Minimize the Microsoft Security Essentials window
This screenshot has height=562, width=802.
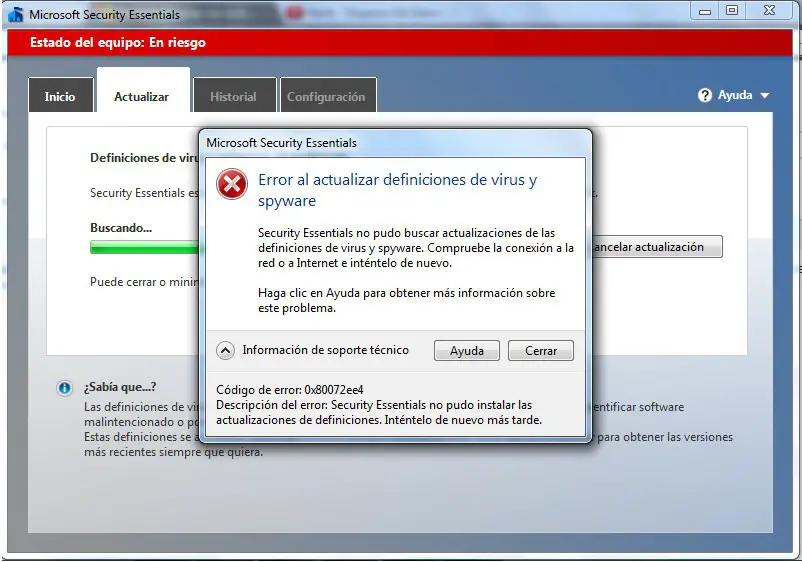[705, 11]
